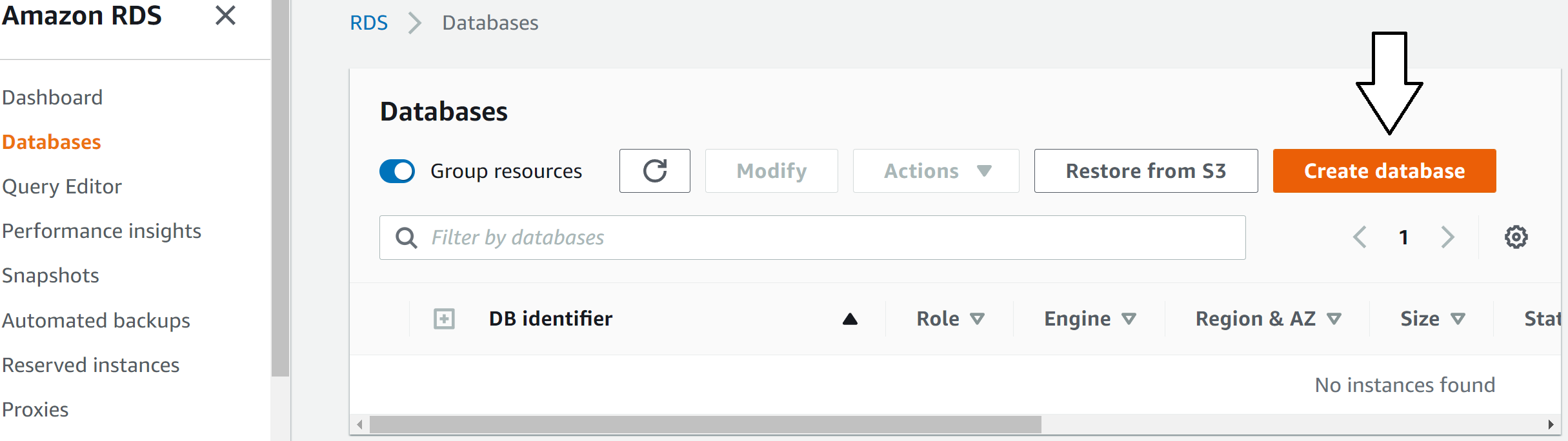
Task: Go to the next page arrow
Action: (x=1448, y=237)
